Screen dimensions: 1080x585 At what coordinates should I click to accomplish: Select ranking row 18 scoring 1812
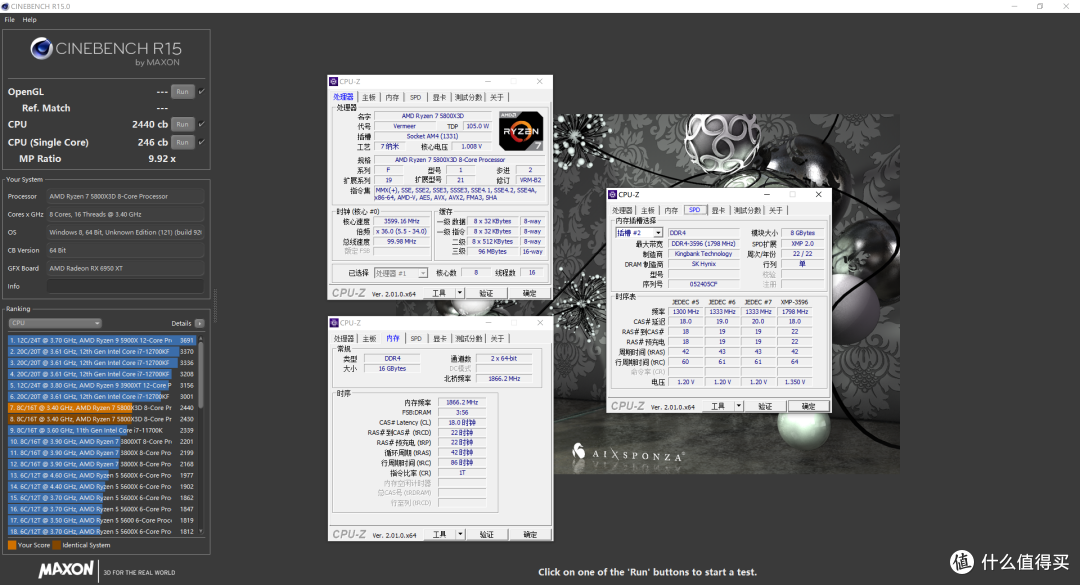[102, 531]
